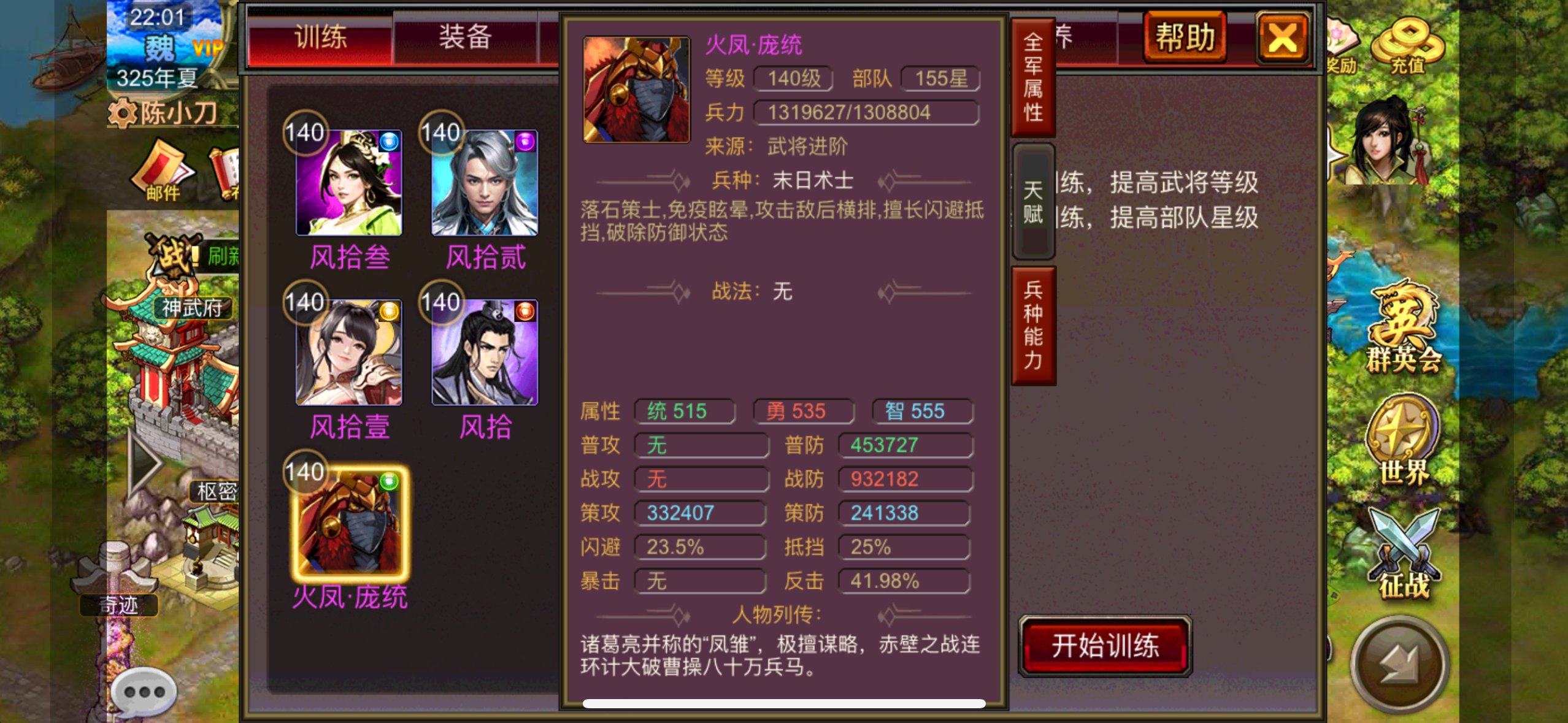Open the 群英会 dragon icon
The image size is (1568, 723).
pyautogui.click(x=1404, y=326)
